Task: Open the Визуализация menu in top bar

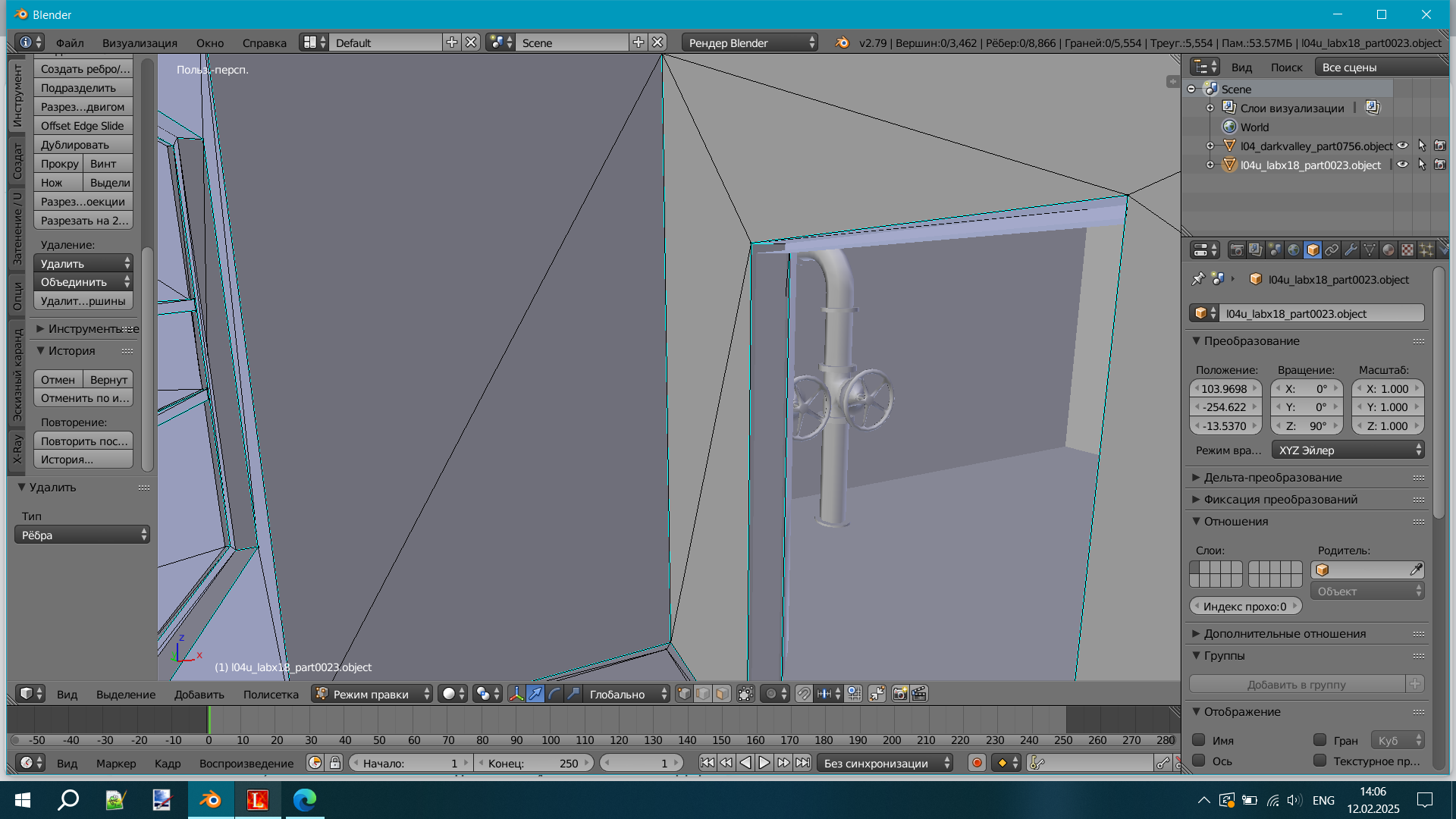Action: 140,43
